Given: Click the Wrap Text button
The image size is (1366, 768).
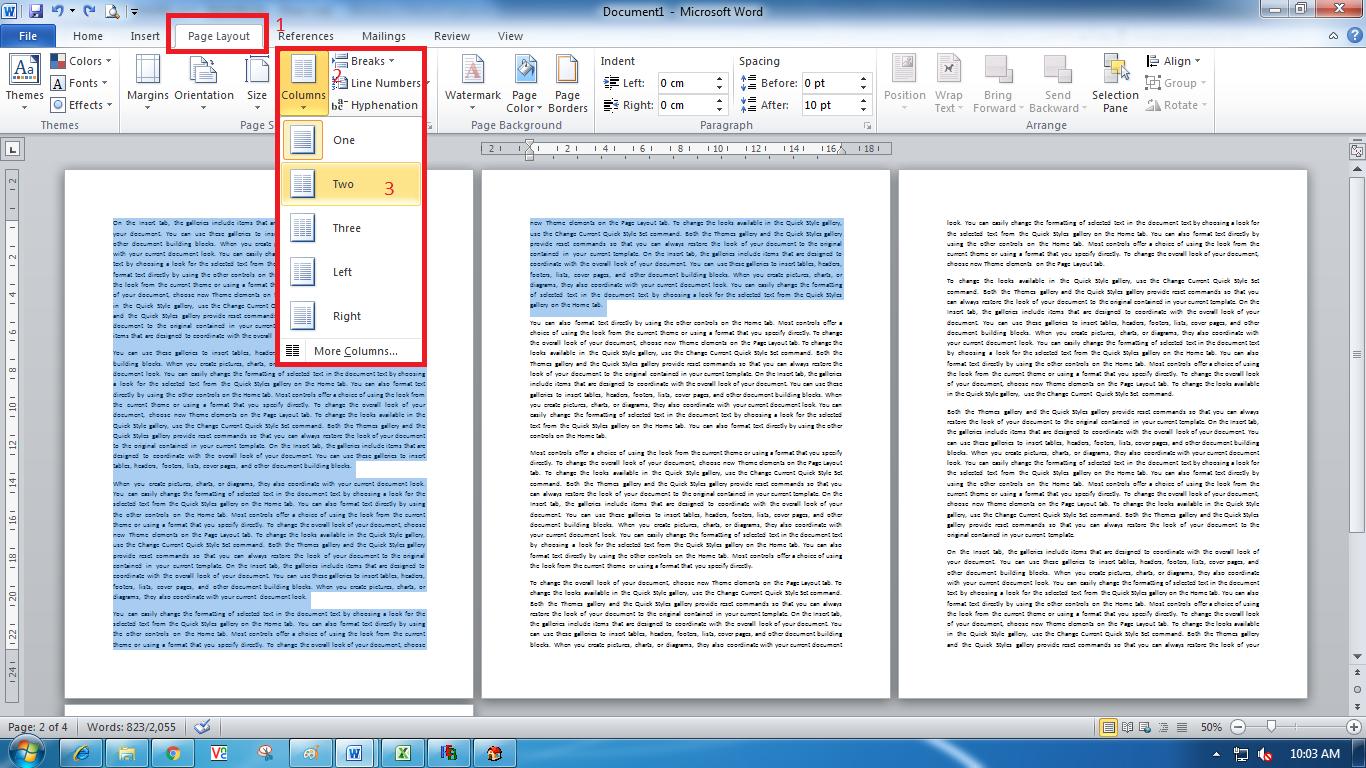Looking at the screenshot, I should coord(948,82).
